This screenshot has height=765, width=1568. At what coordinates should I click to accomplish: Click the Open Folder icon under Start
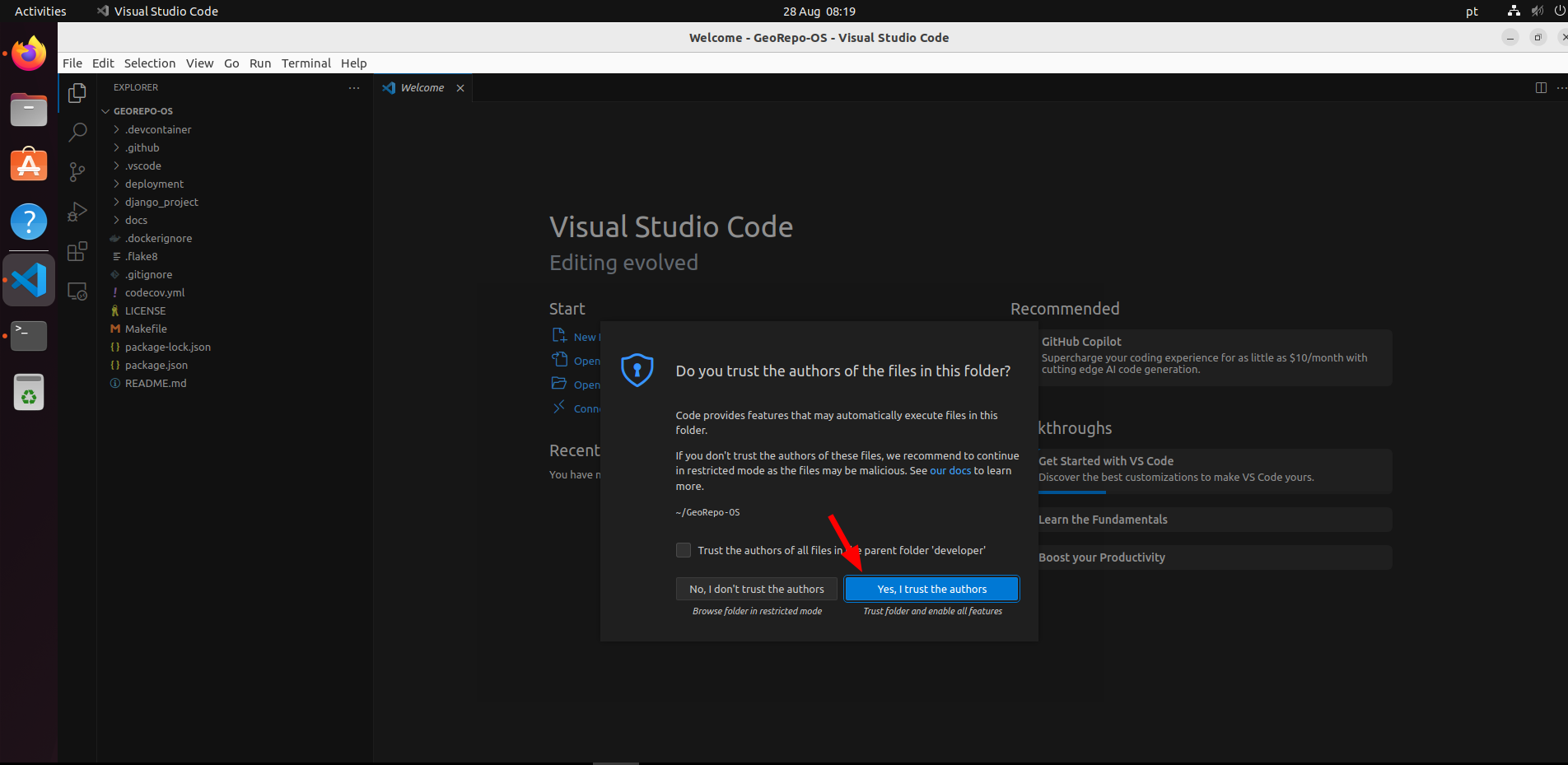[559, 383]
